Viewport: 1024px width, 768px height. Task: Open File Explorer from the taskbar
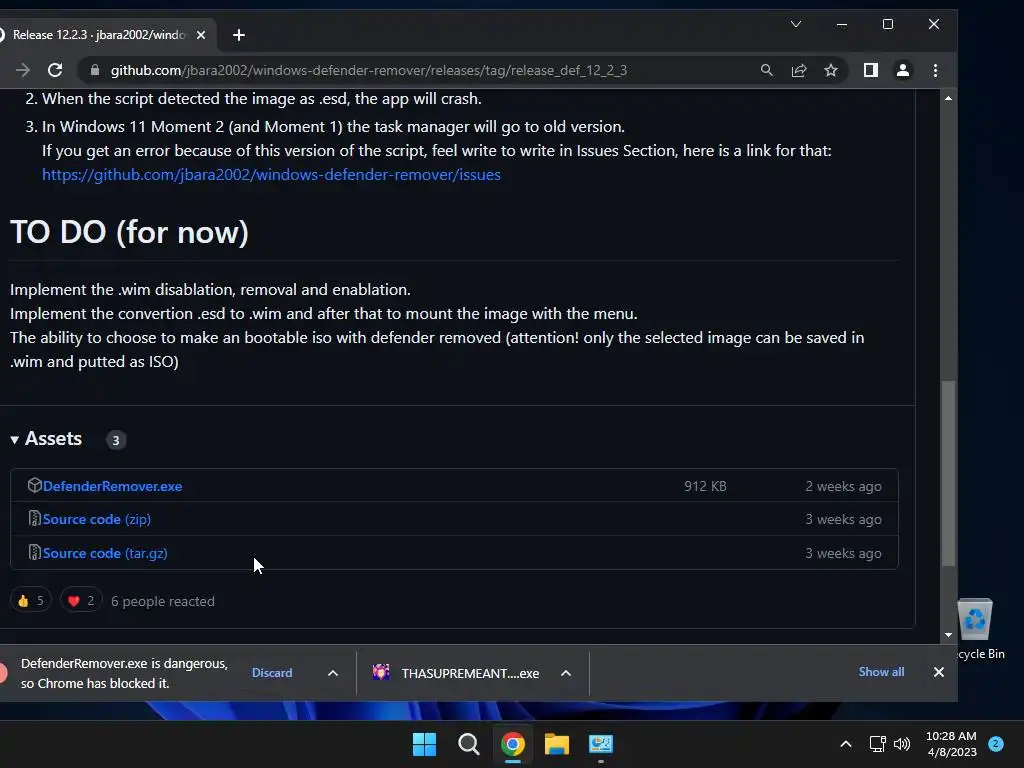coord(557,744)
